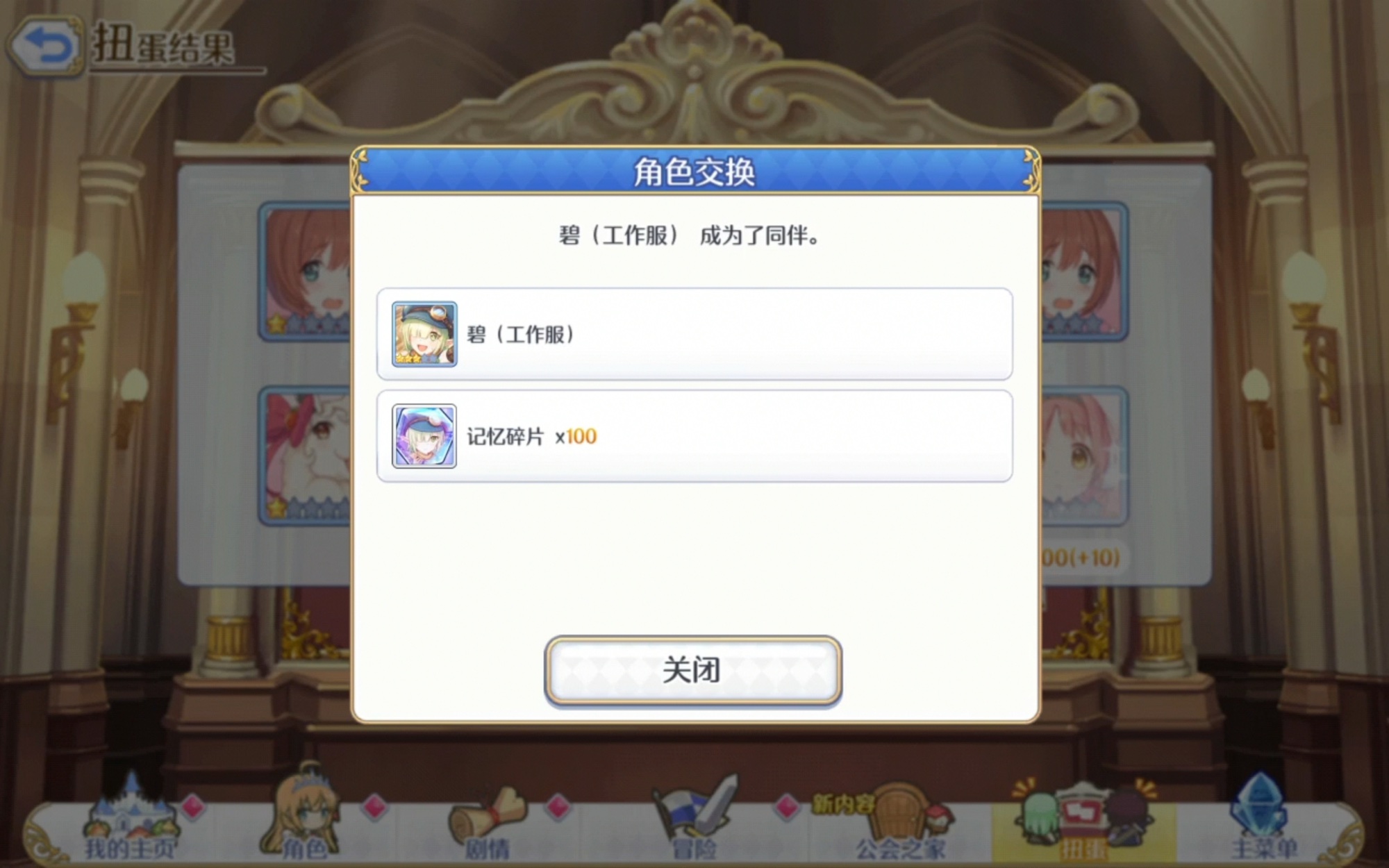
Task: Tap top-right orange-haired character card
Action: click(1083, 272)
